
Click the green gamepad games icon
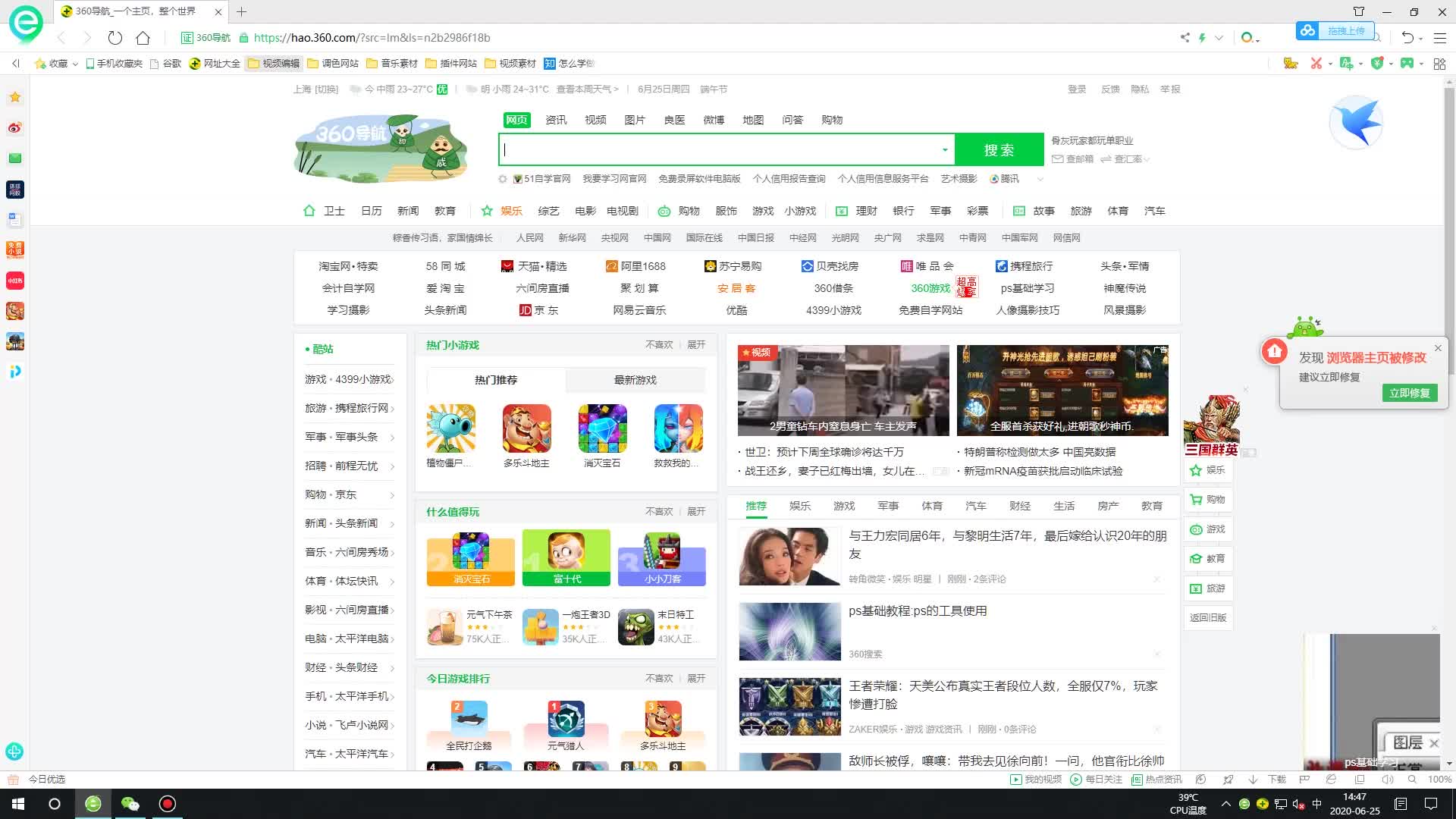(1407, 63)
